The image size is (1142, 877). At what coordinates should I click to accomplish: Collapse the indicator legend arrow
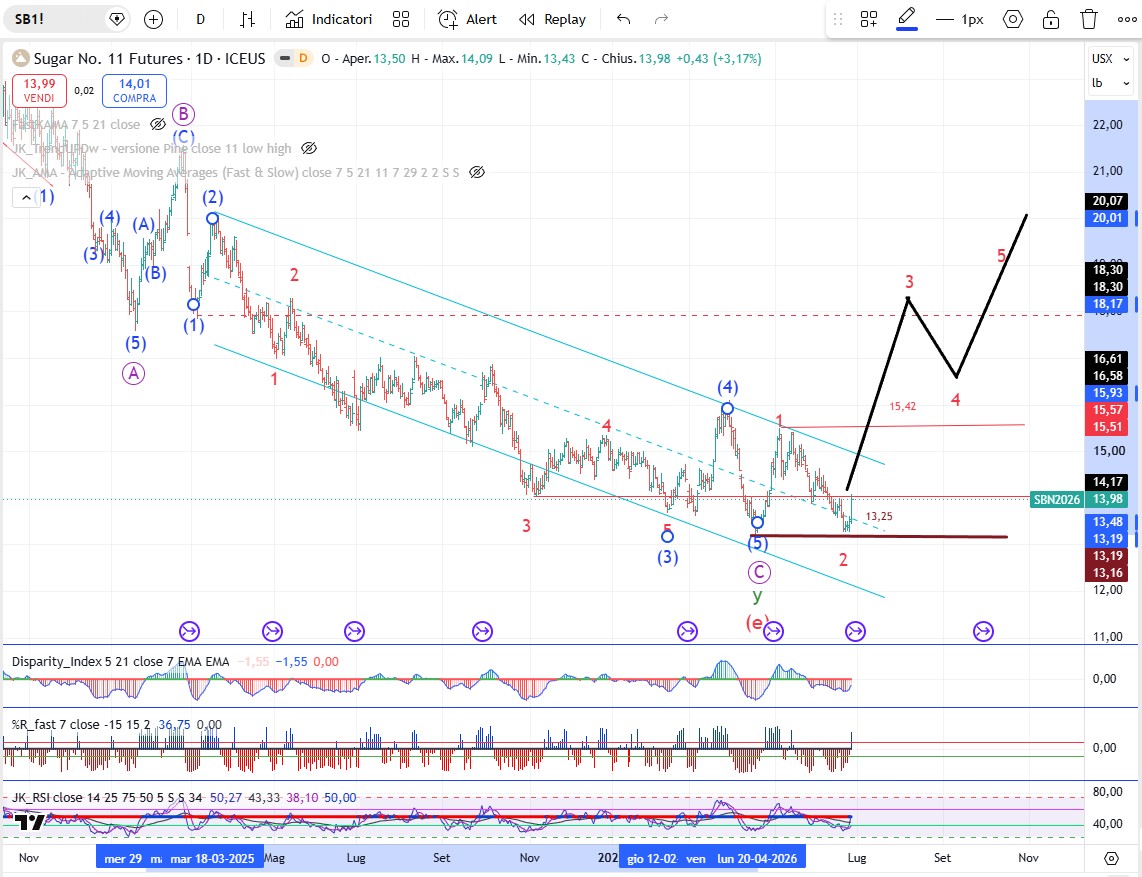[25, 197]
